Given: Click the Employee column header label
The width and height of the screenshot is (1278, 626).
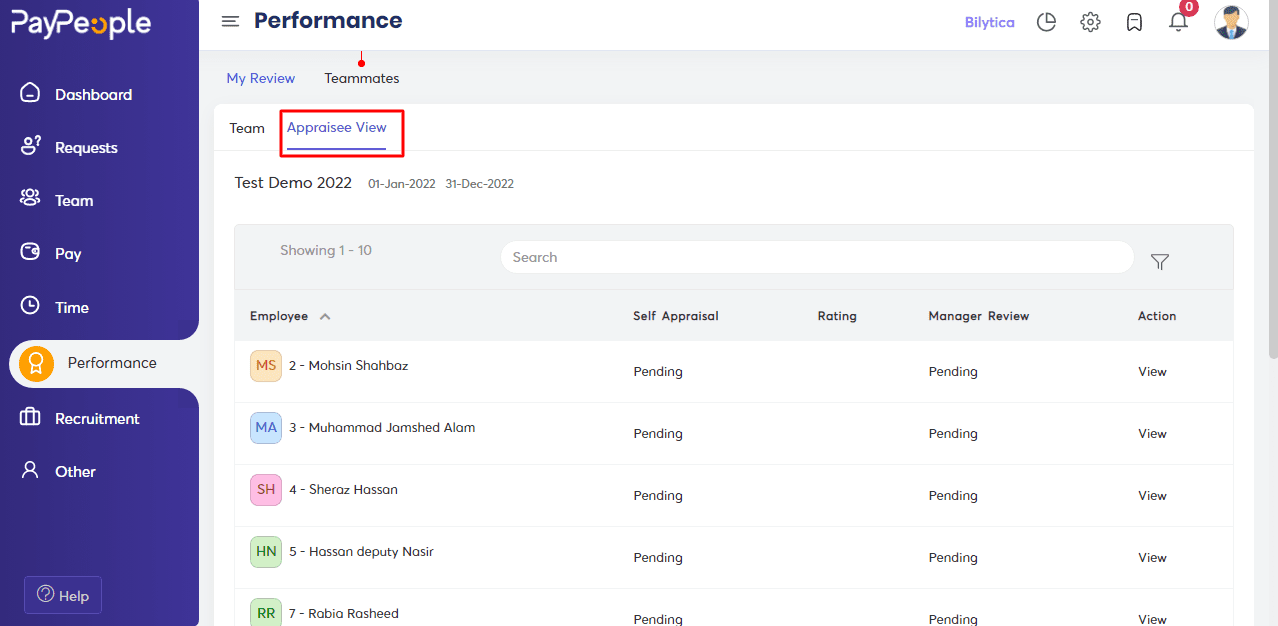Looking at the screenshot, I should 279,316.
